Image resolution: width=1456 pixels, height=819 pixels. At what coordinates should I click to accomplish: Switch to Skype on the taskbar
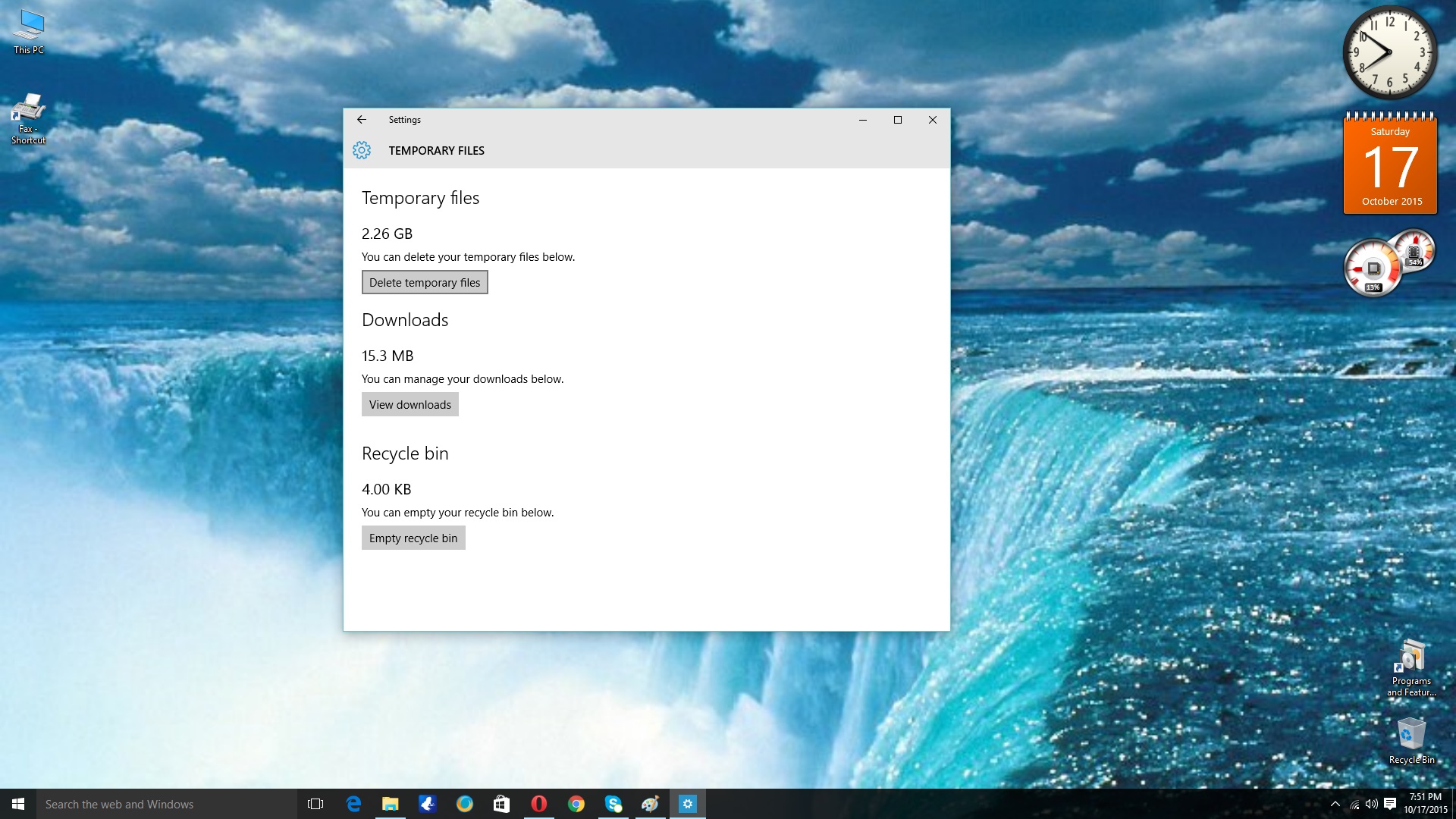coord(613,804)
